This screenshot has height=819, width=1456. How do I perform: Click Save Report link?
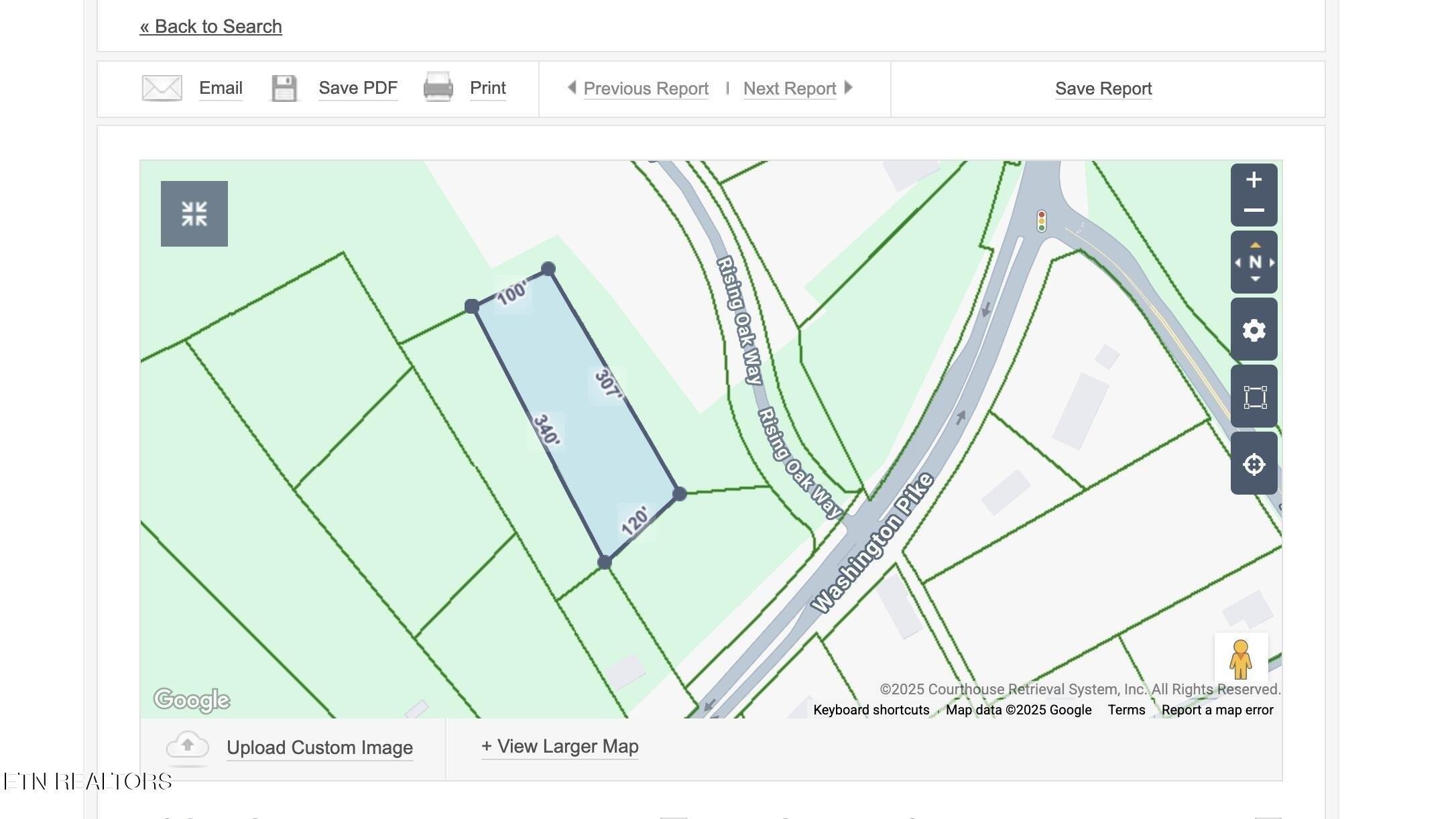[x=1103, y=88]
